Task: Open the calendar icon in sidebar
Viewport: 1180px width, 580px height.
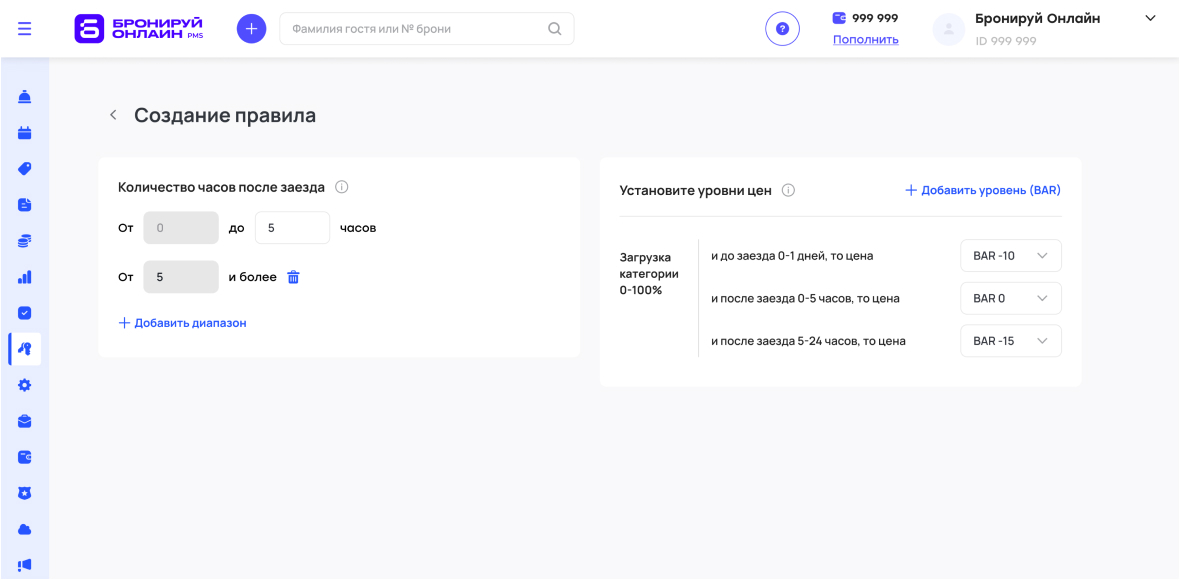Action: pos(25,133)
